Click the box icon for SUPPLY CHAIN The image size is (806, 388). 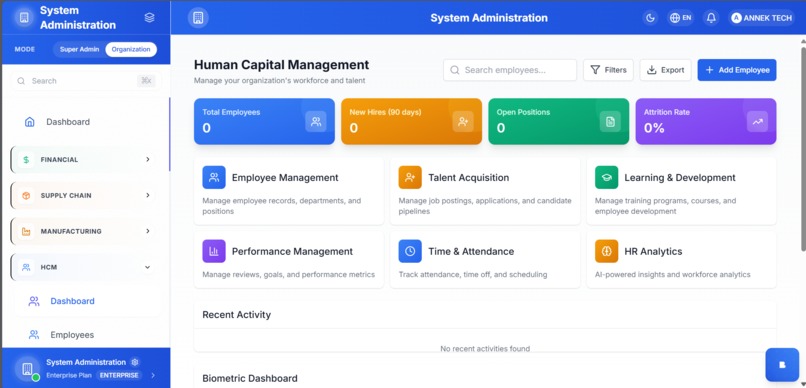26,196
